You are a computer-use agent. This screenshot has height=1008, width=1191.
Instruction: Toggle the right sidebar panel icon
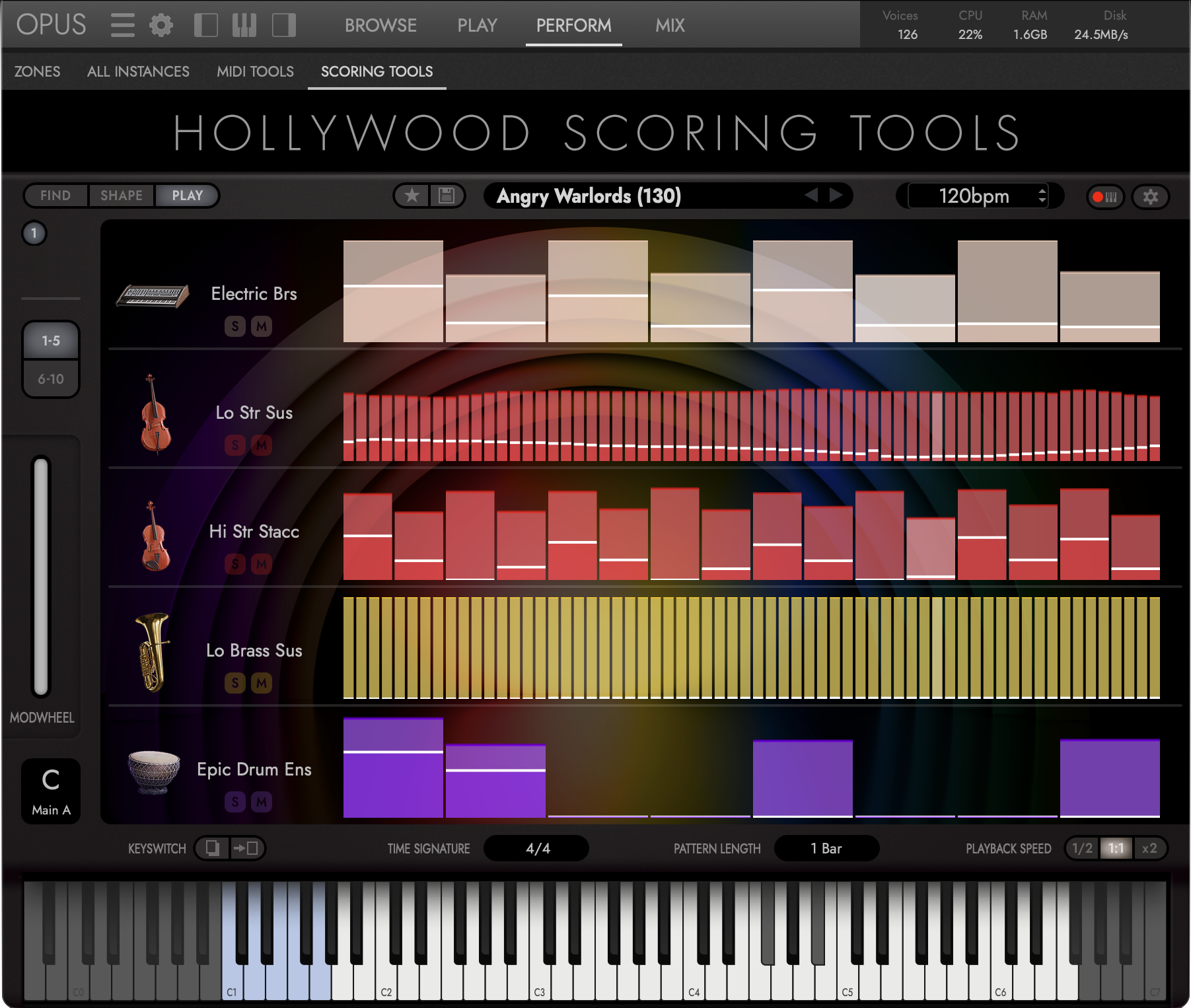pyautogui.click(x=284, y=25)
